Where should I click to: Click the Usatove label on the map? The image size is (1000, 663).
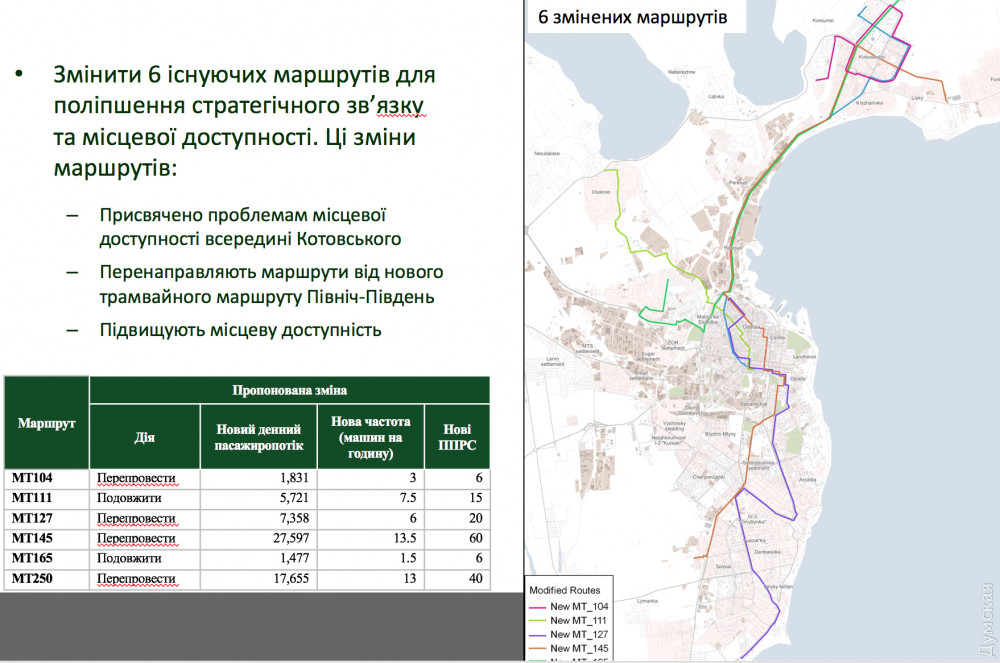tap(601, 191)
